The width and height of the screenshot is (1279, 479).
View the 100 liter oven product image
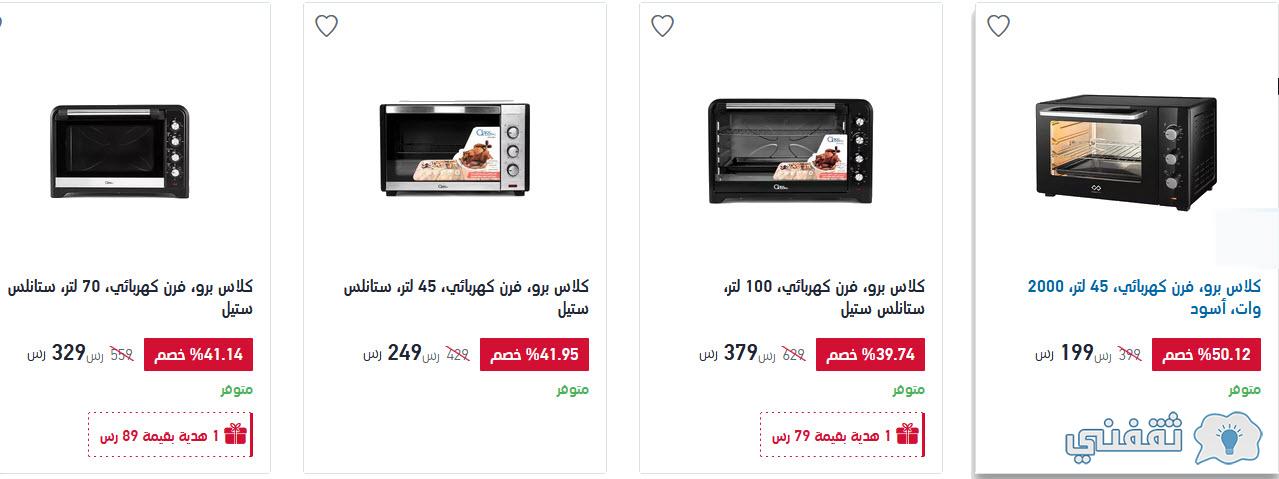click(x=790, y=150)
